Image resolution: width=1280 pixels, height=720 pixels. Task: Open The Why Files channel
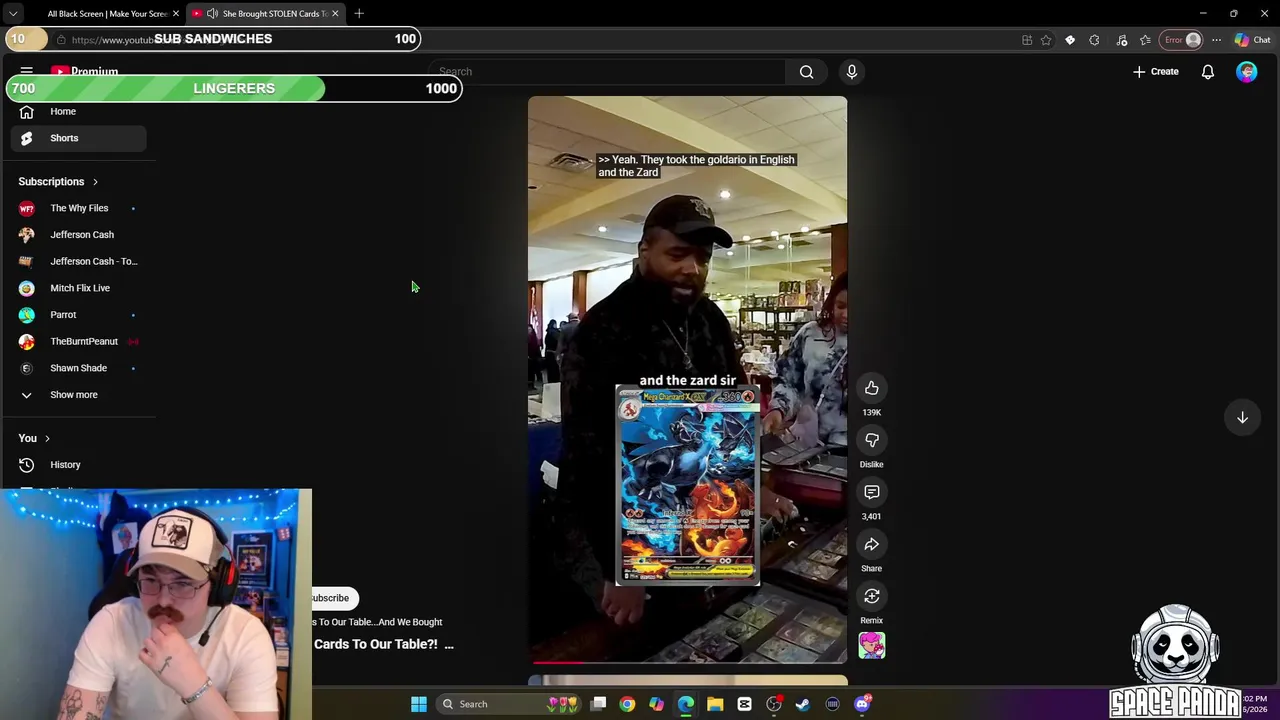pyautogui.click(x=79, y=208)
